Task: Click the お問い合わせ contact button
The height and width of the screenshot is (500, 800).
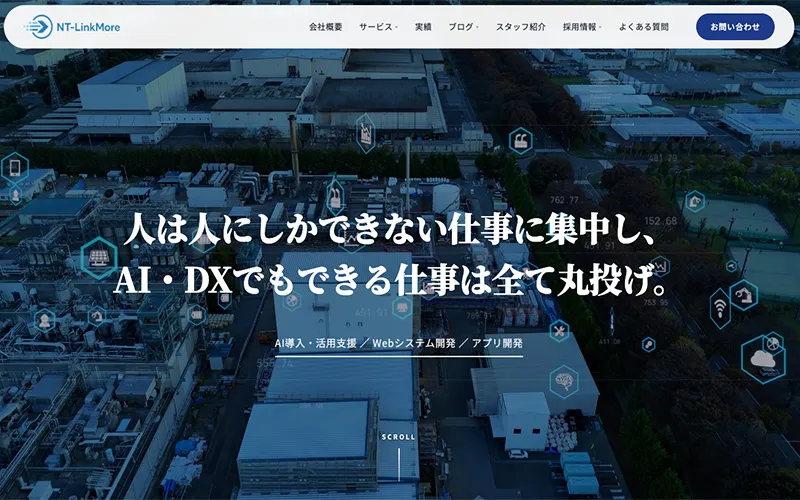Action: 735,27
